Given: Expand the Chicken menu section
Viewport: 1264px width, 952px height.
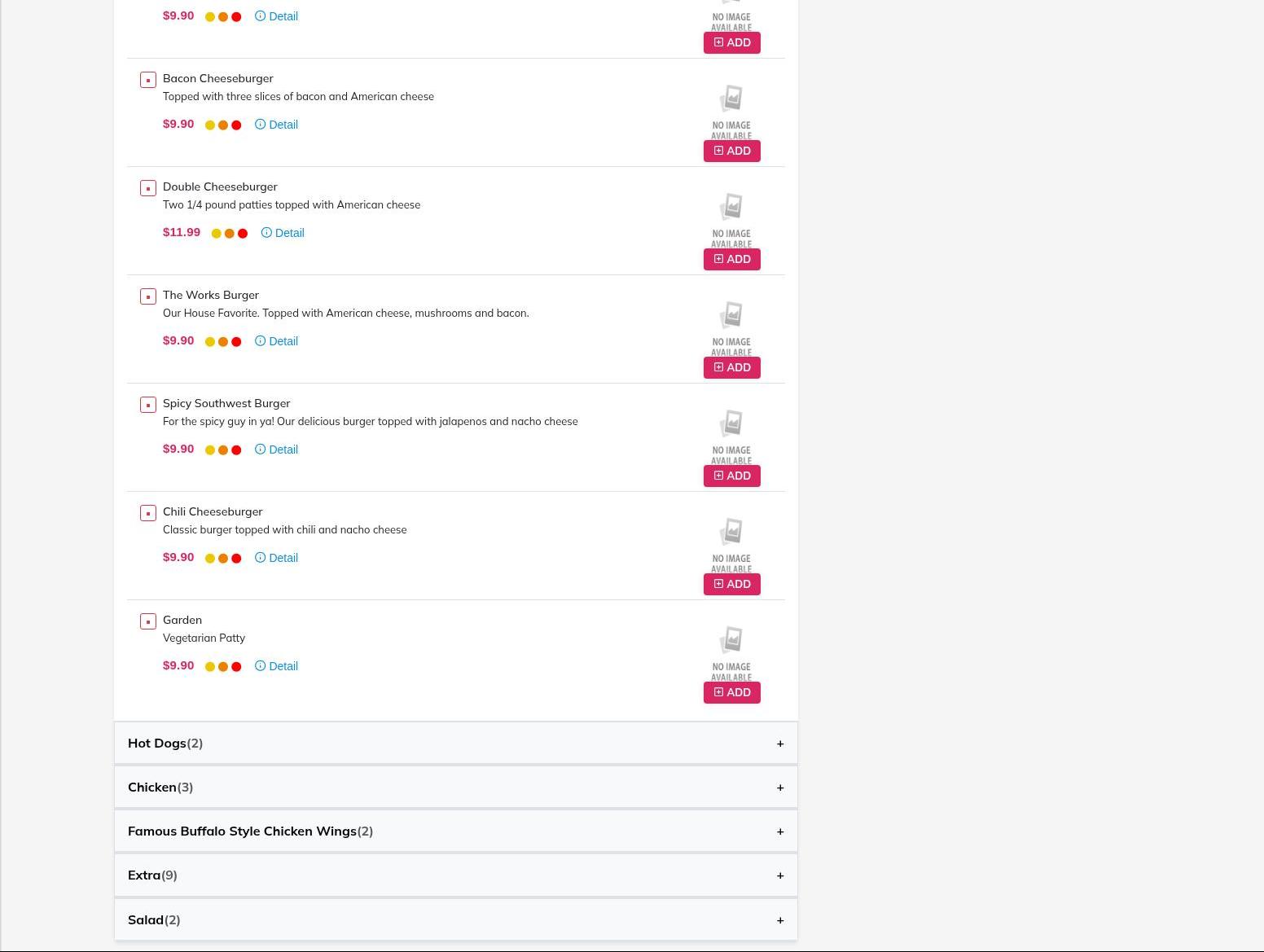Looking at the screenshot, I should pyautogui.click(x=780, y=787).
